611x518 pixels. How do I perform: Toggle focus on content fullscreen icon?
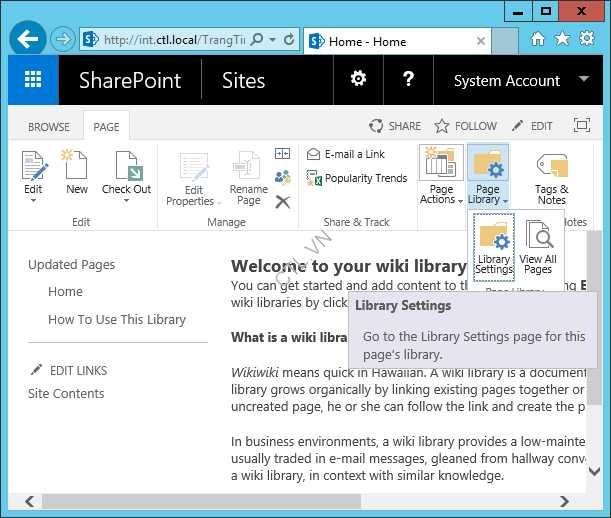tap(582, 126)
